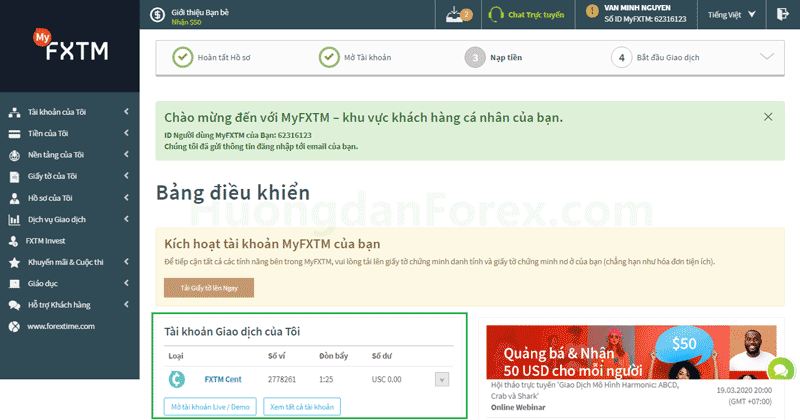800x420 pixels.
Task: Click Mở tài khoản Live / Demo button
Action: click(210, 407)
